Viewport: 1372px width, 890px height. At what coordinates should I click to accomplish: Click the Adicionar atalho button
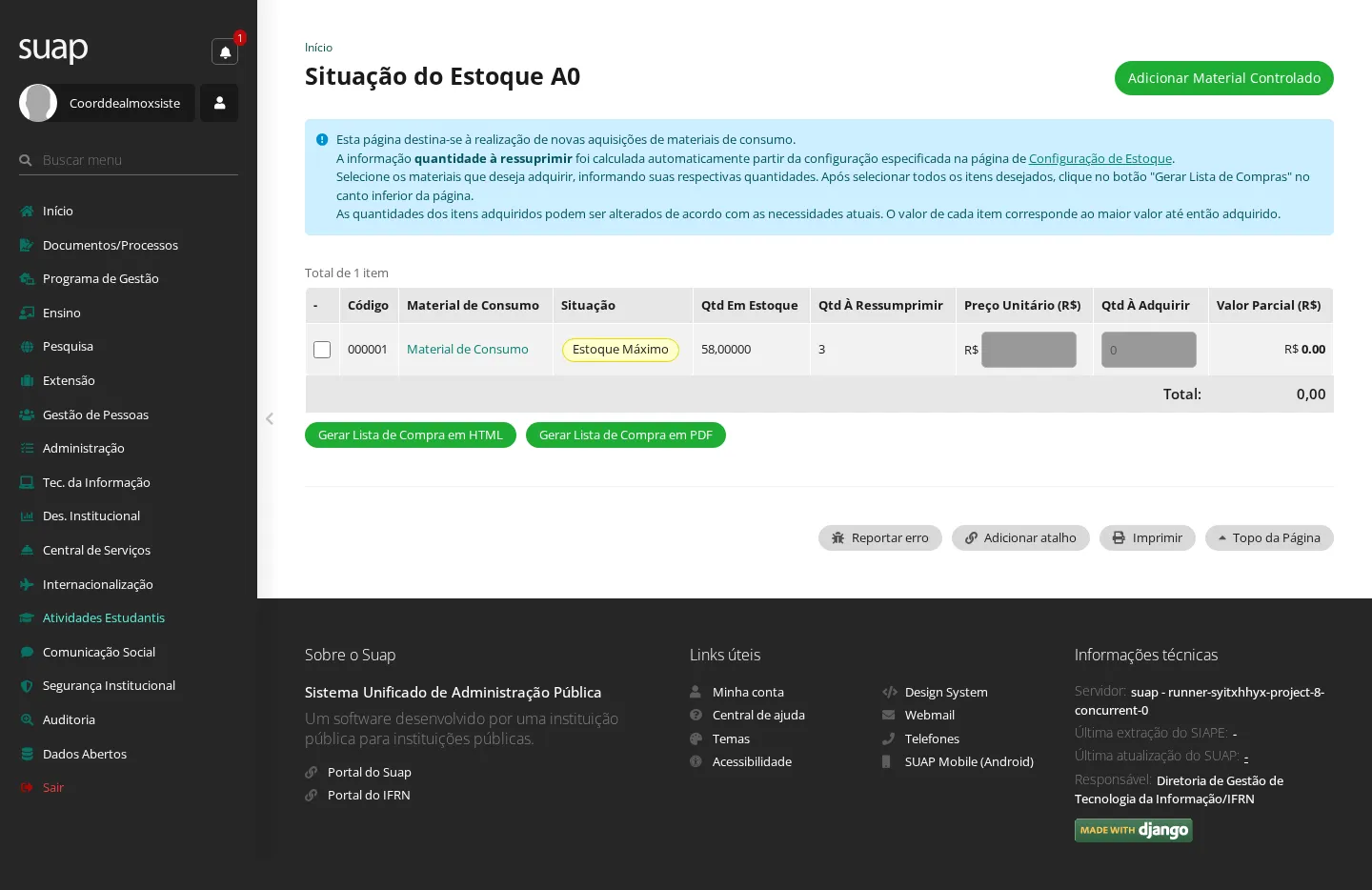(1020, 538)
